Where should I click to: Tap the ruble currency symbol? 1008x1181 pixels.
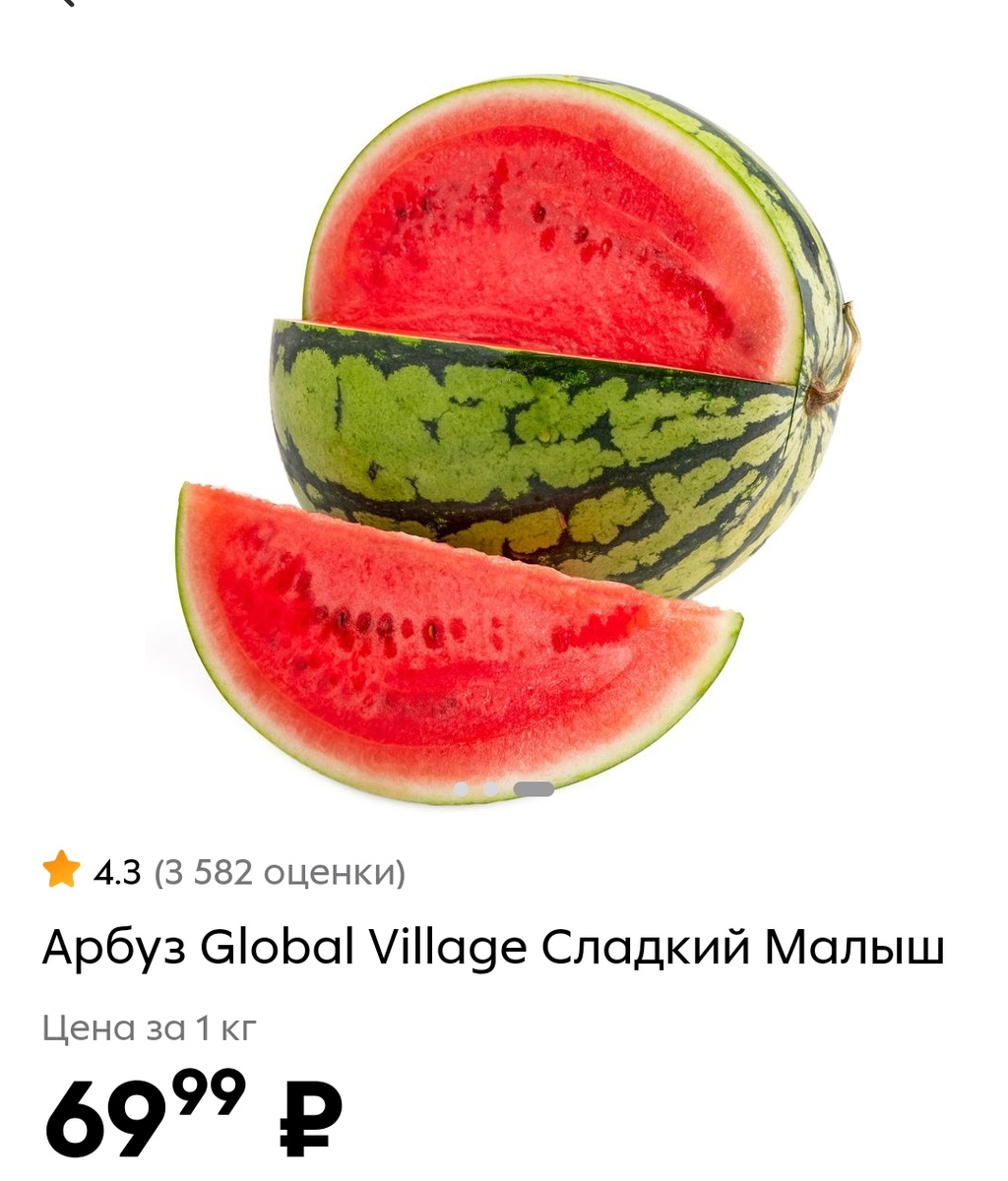point(311,1119)
